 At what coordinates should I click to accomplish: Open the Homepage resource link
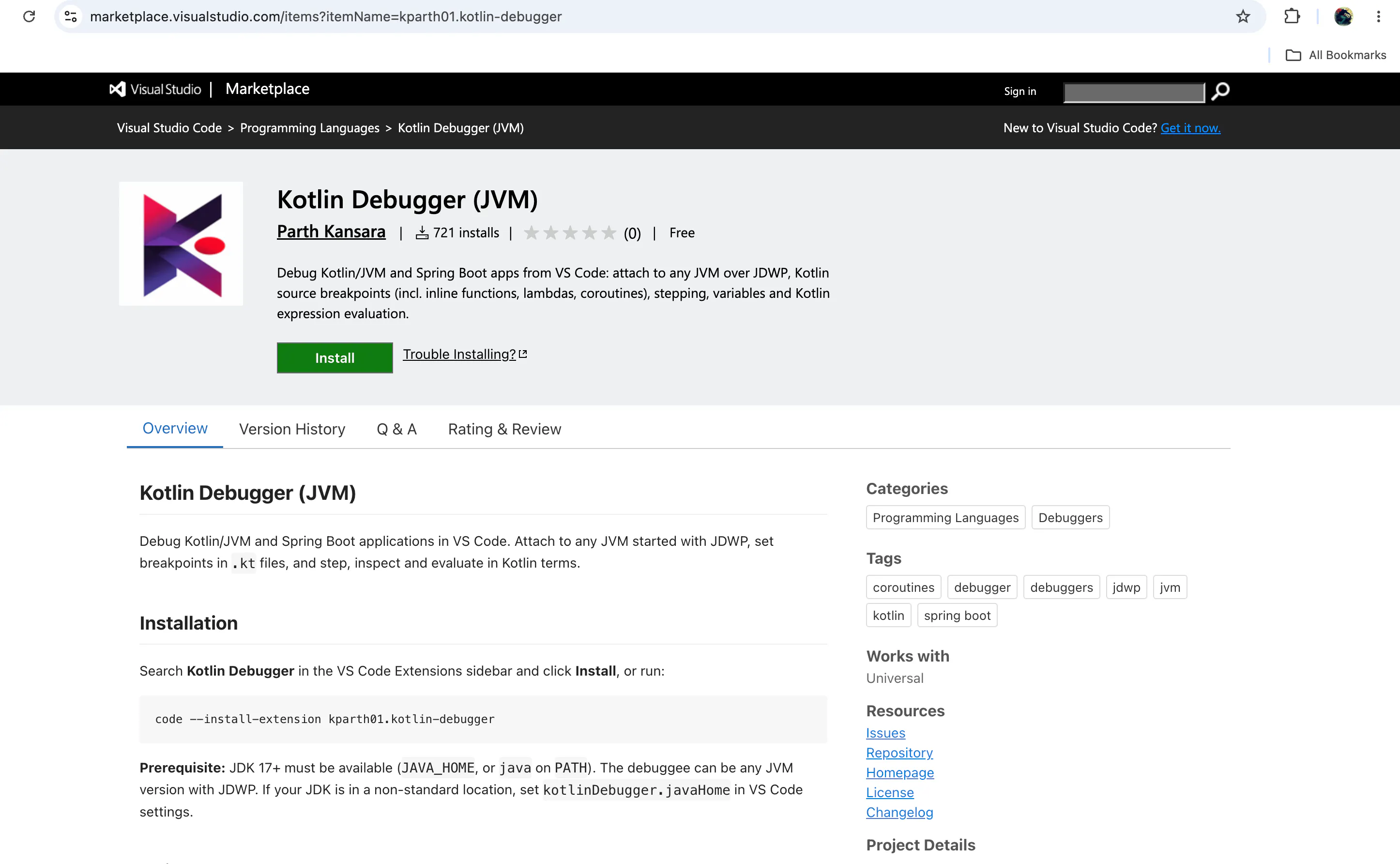pyautogui.click(x=899, y=773)
